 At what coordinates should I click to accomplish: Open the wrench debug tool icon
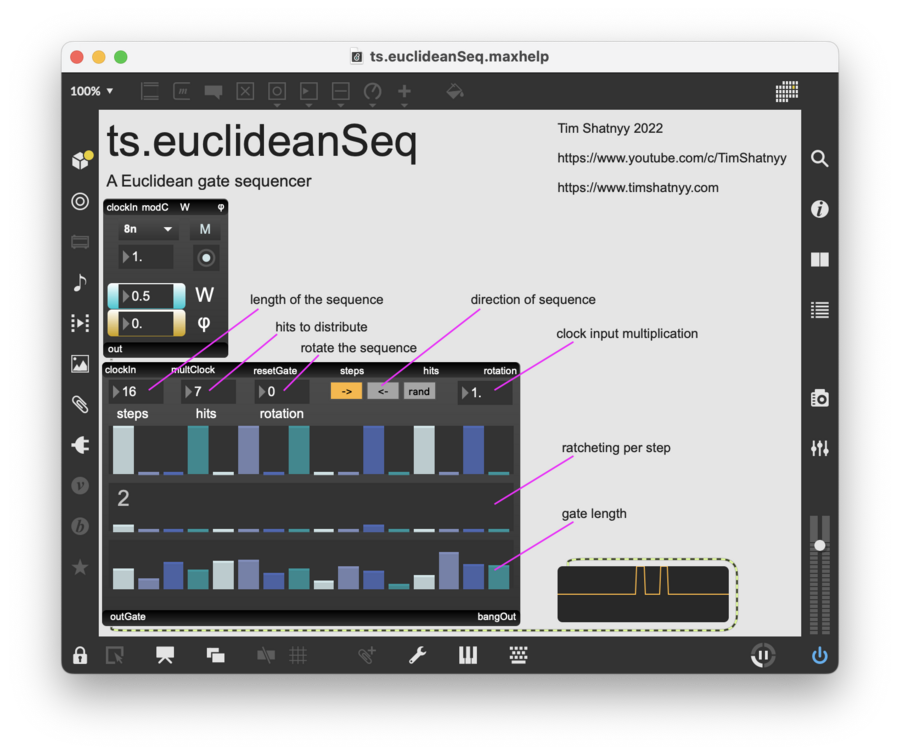tap(418, 656)
